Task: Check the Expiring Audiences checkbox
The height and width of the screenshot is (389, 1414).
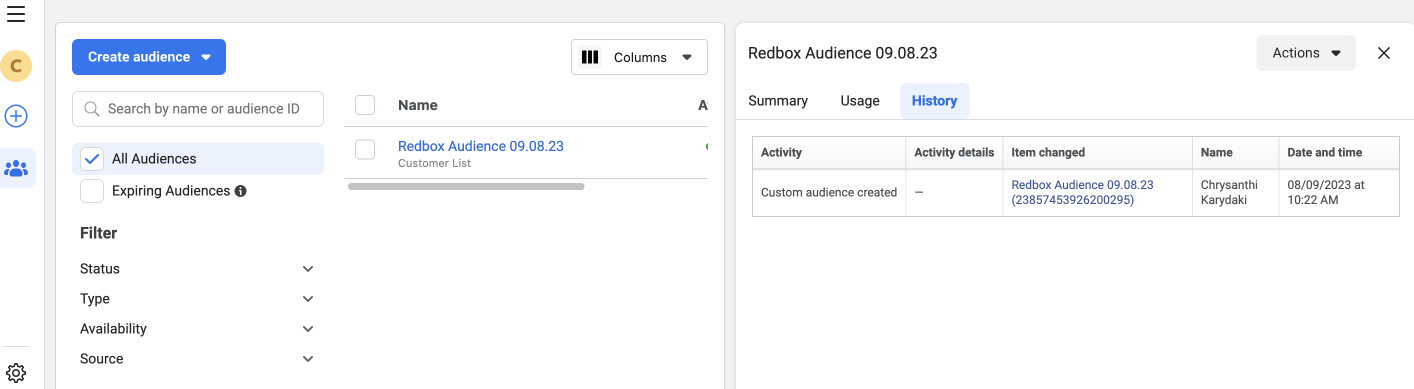Action: pos(92,191)
